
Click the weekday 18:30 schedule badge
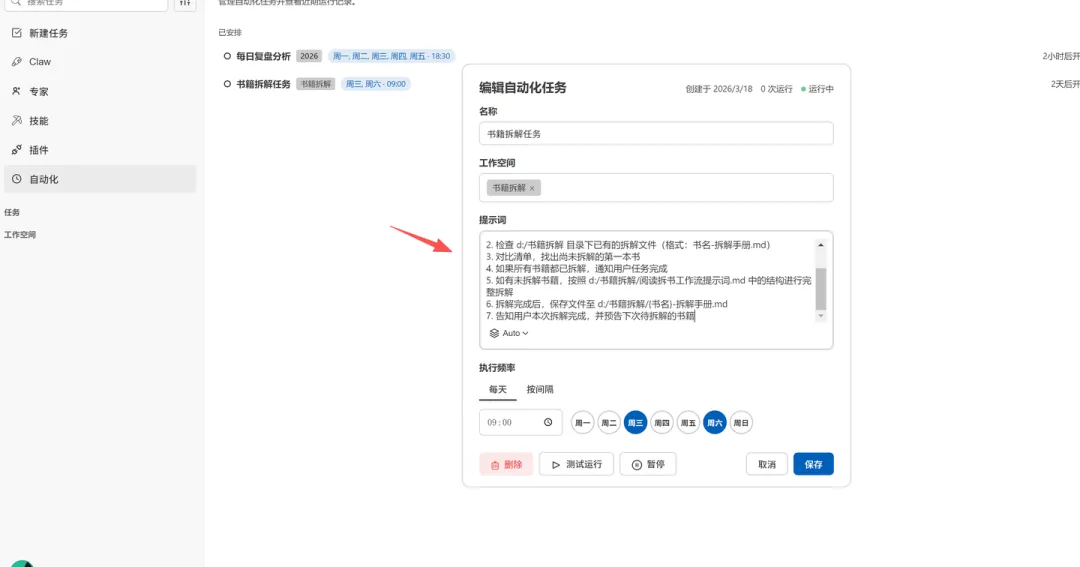point(391,56)
